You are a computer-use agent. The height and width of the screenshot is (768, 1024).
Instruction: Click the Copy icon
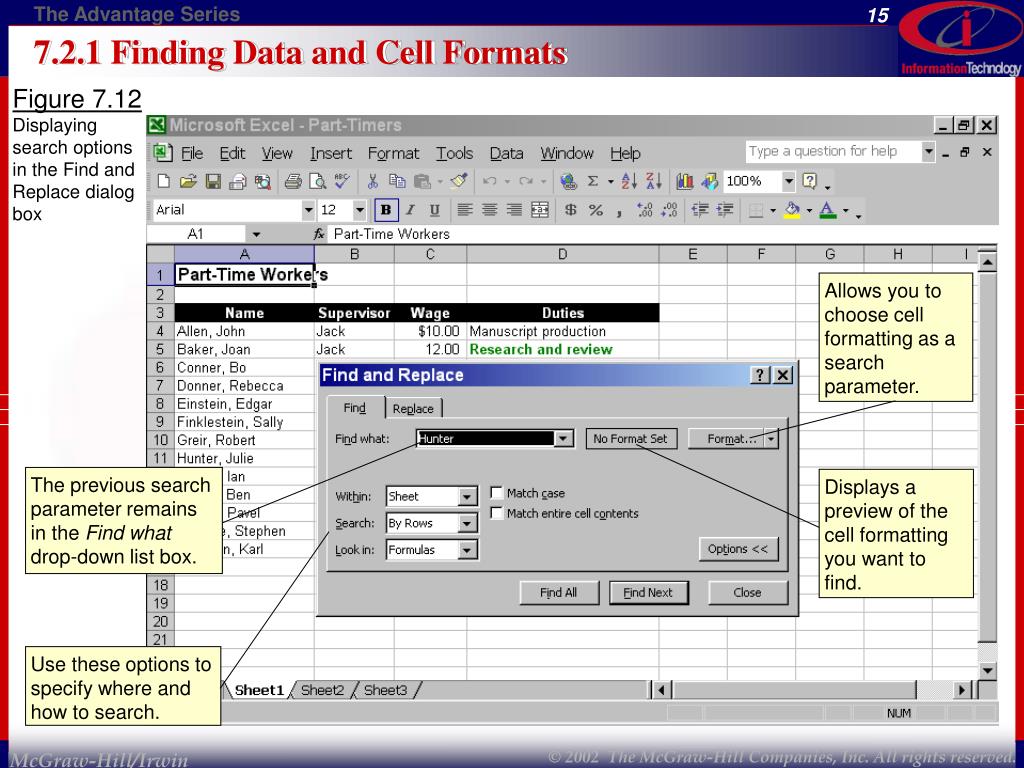397,182
